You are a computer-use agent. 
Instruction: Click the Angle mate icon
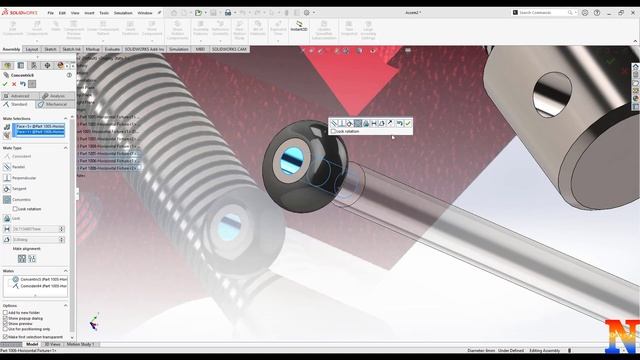[x=7, y=240]
